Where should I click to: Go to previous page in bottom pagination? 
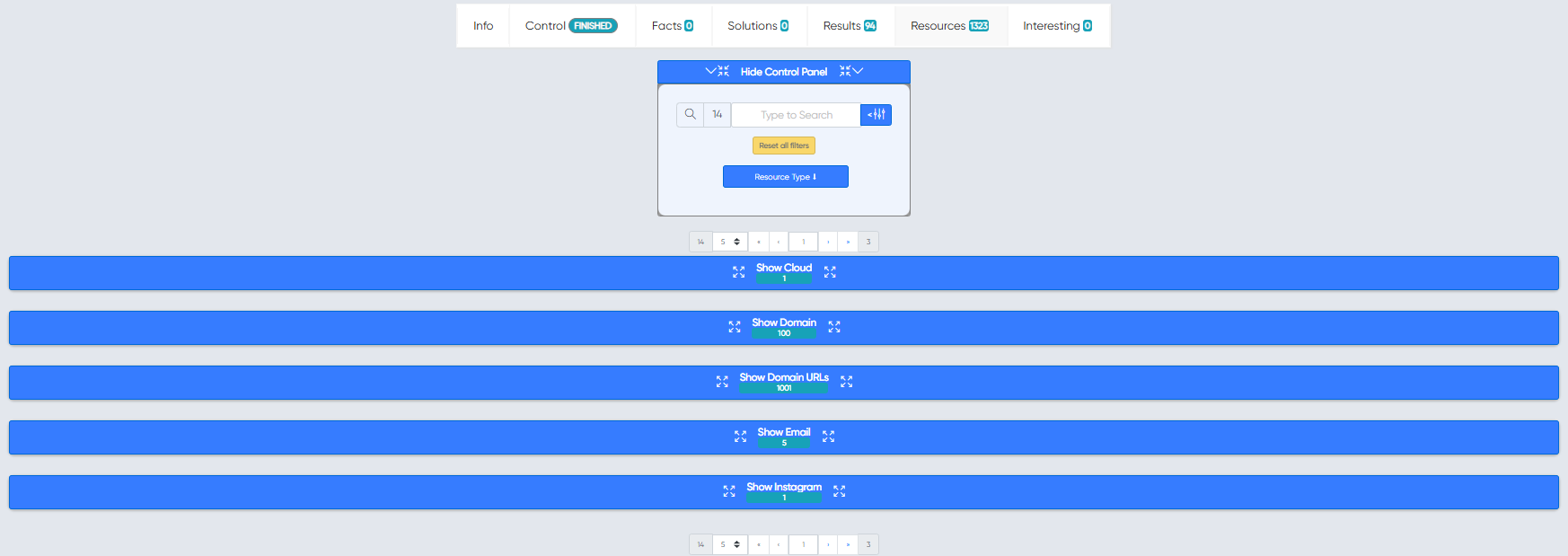[779, 544]
